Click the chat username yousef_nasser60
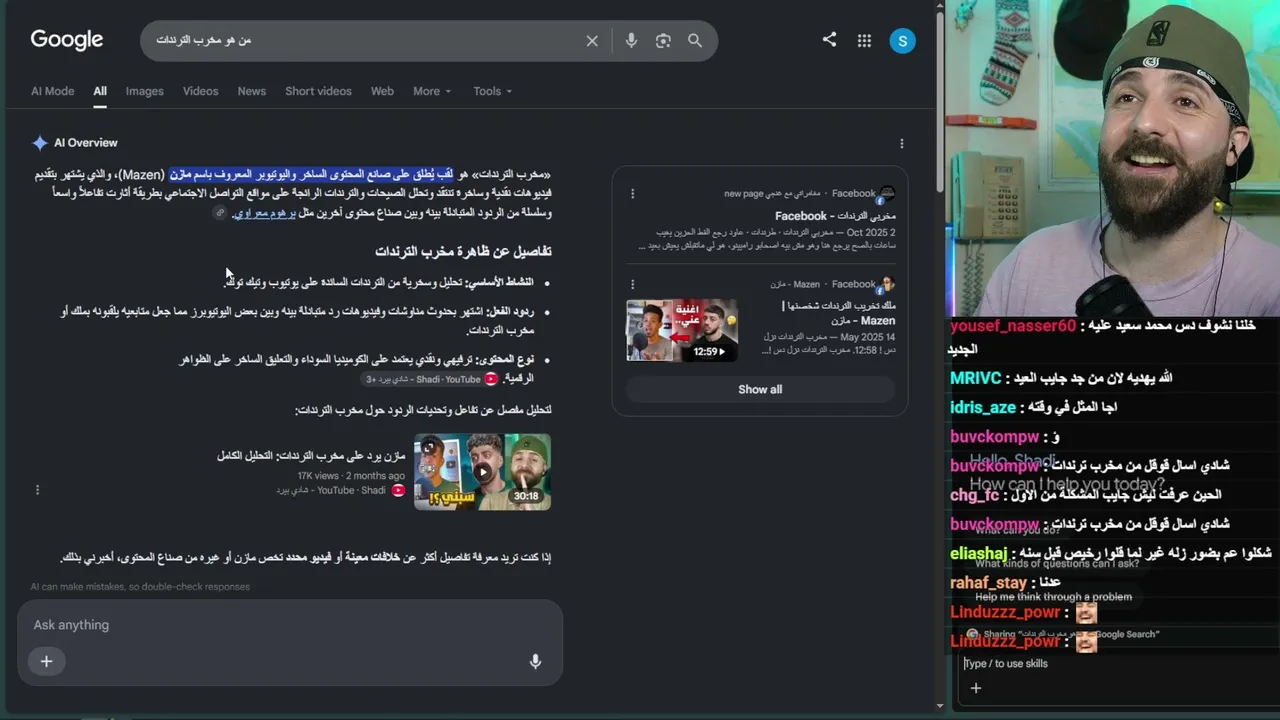This screenshot has height=720, width=1280. point(1013,326)
